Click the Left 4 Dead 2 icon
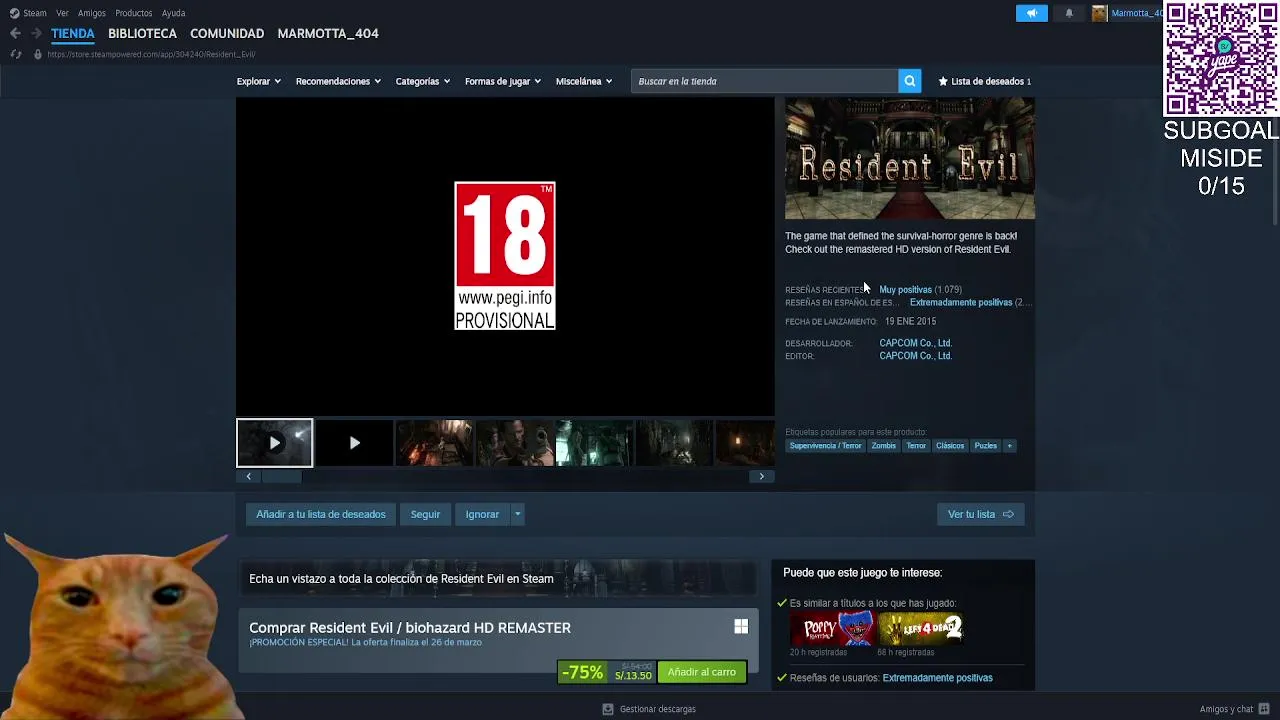Screen dimensions: 1280x720 (x=920, y=628)
